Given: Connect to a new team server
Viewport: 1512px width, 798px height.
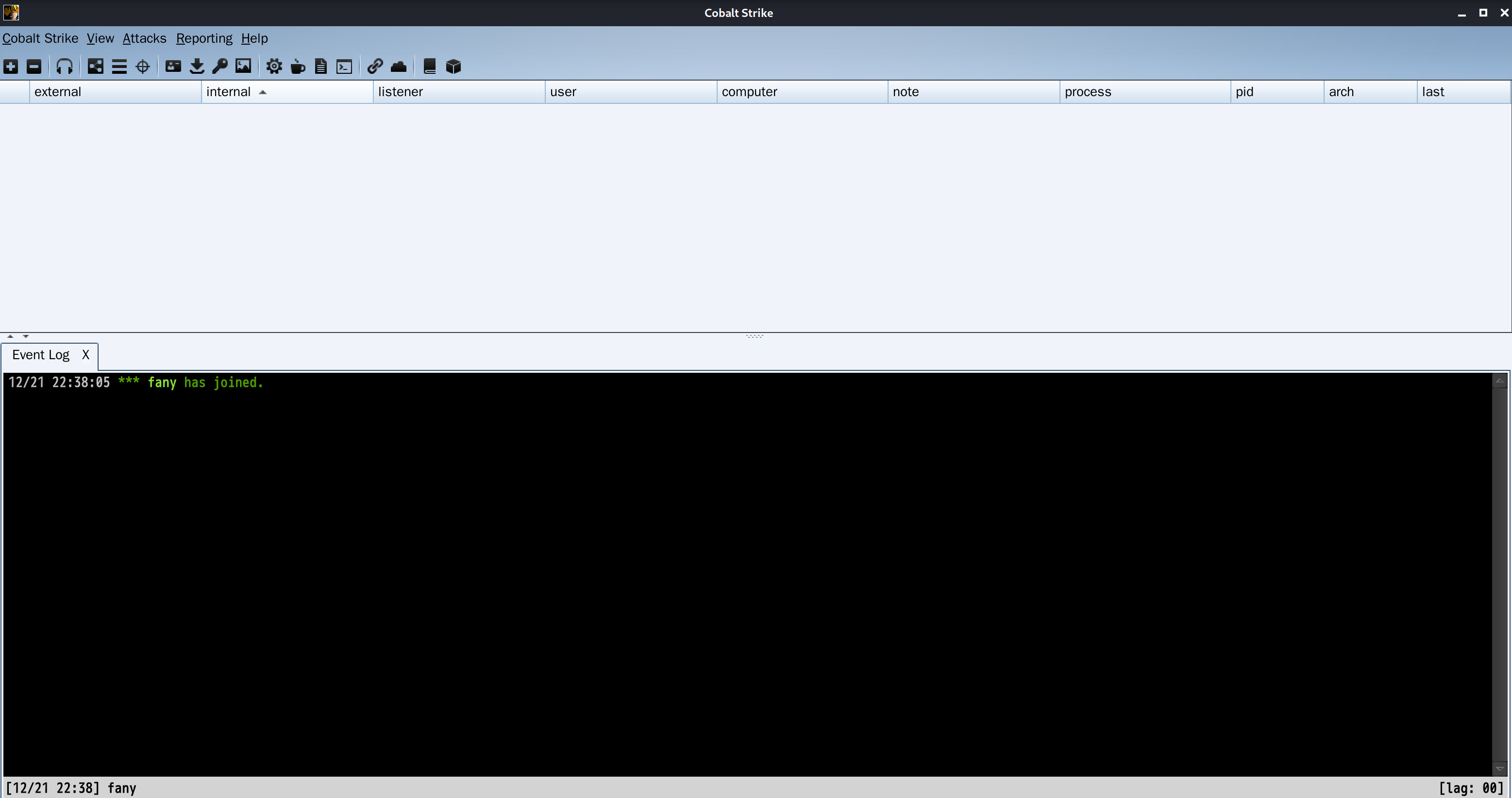Looking at the screenshot, I should [11, 66].
